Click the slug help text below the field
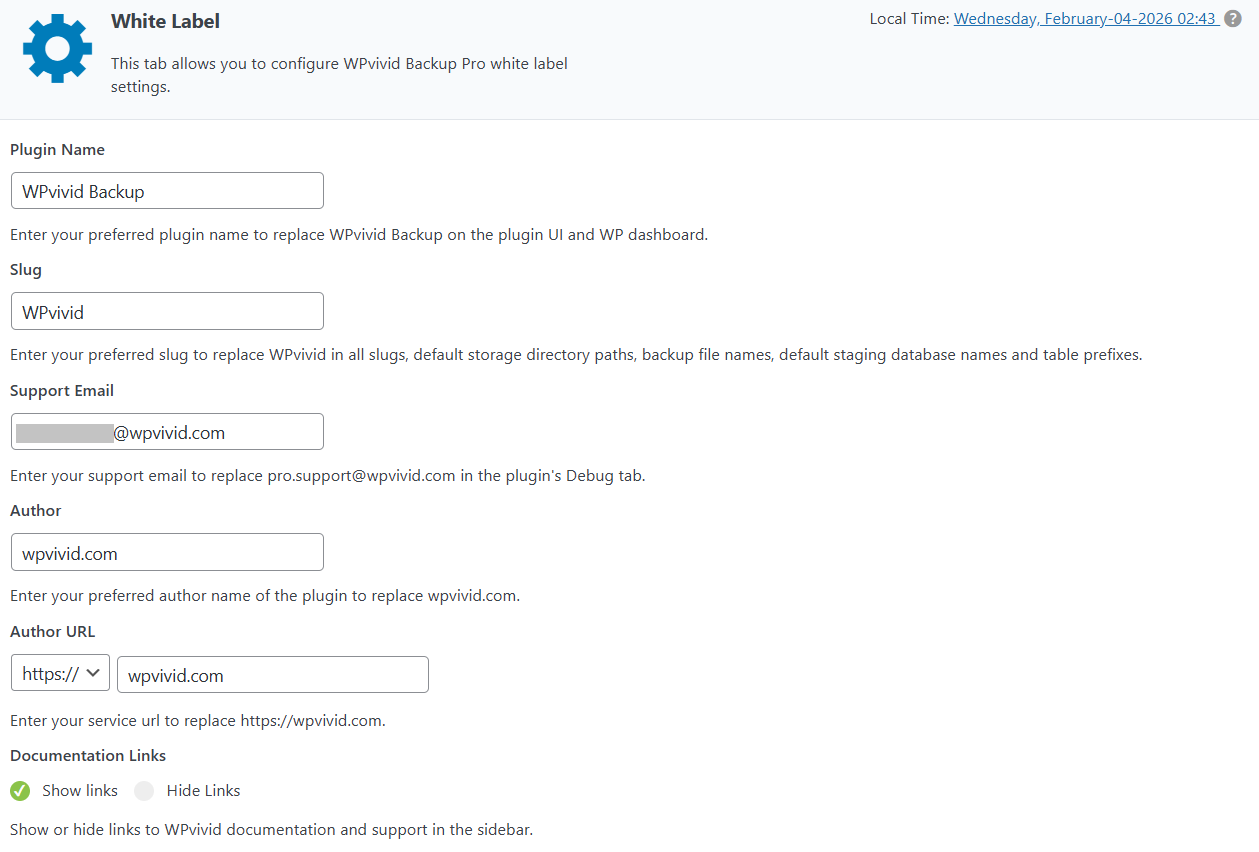 [x=575, y=355]
